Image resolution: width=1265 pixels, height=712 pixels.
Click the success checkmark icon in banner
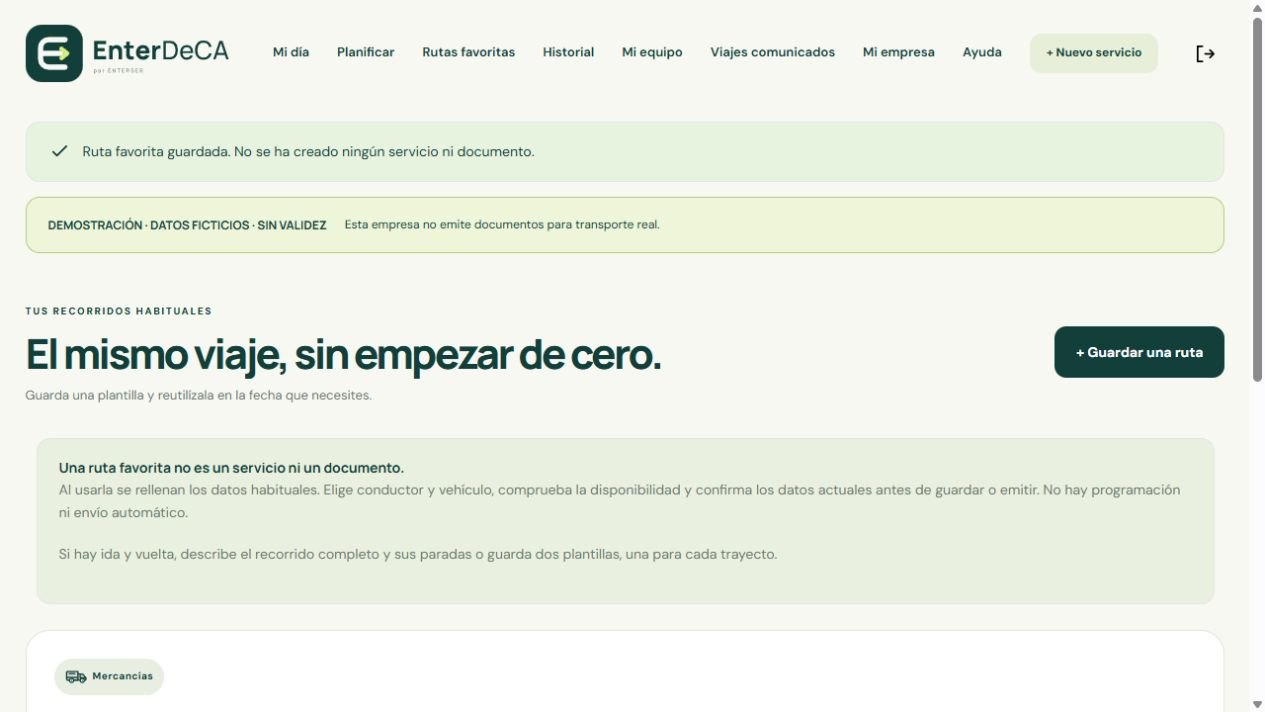(60, 151)
